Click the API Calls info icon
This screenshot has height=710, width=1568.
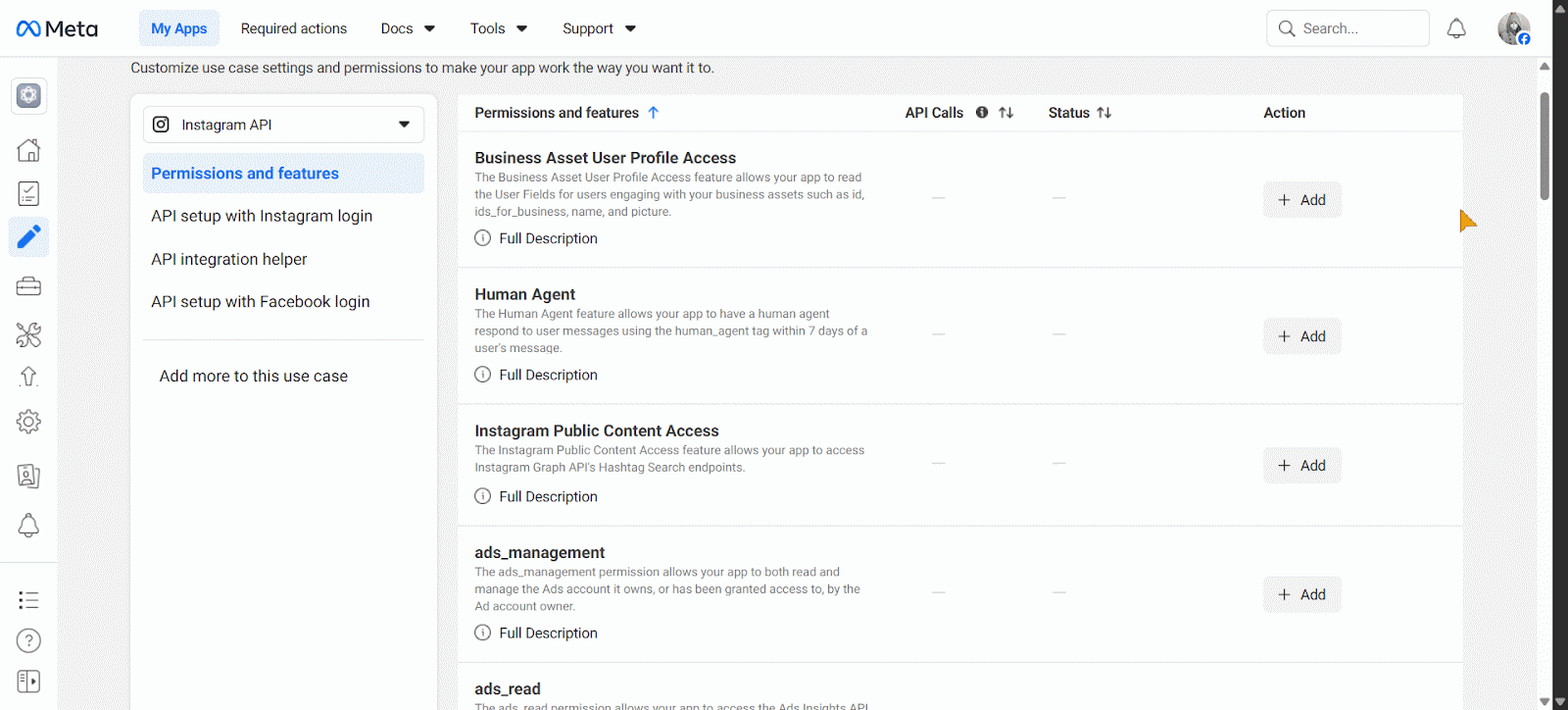coord(982,113)
